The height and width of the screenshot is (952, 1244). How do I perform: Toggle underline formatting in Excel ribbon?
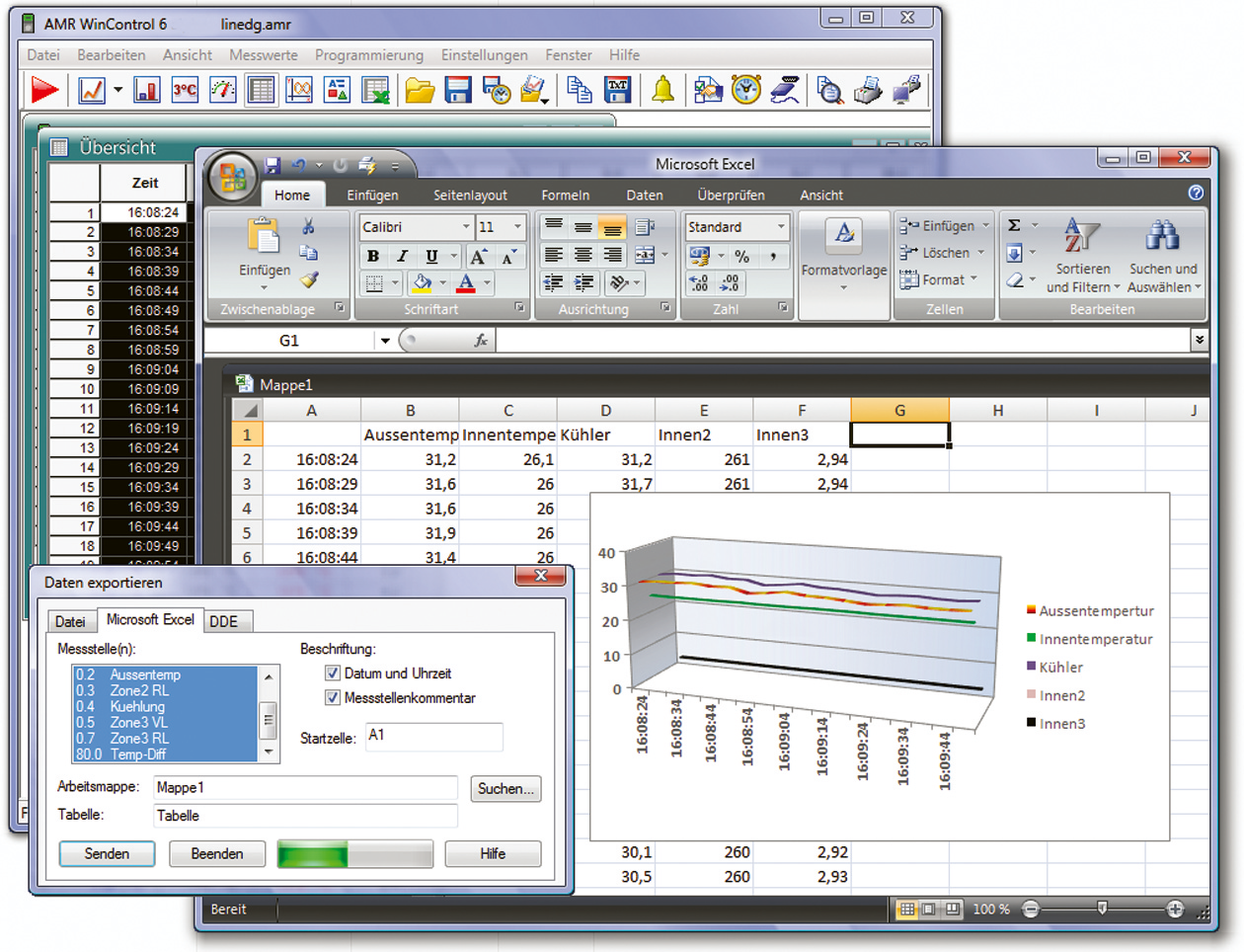431,257
